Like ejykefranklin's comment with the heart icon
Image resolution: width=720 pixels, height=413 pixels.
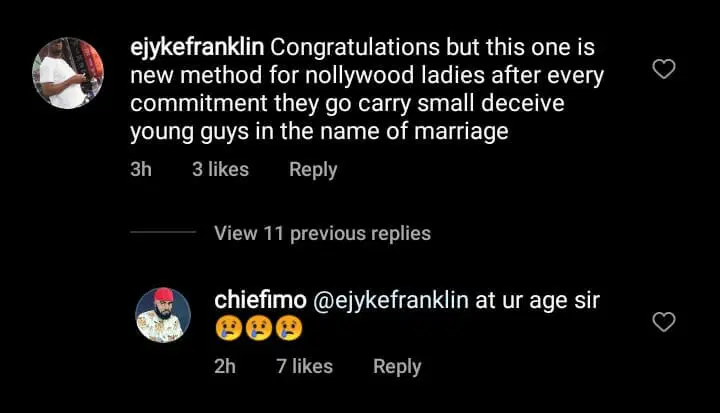(x=663, y=69)
